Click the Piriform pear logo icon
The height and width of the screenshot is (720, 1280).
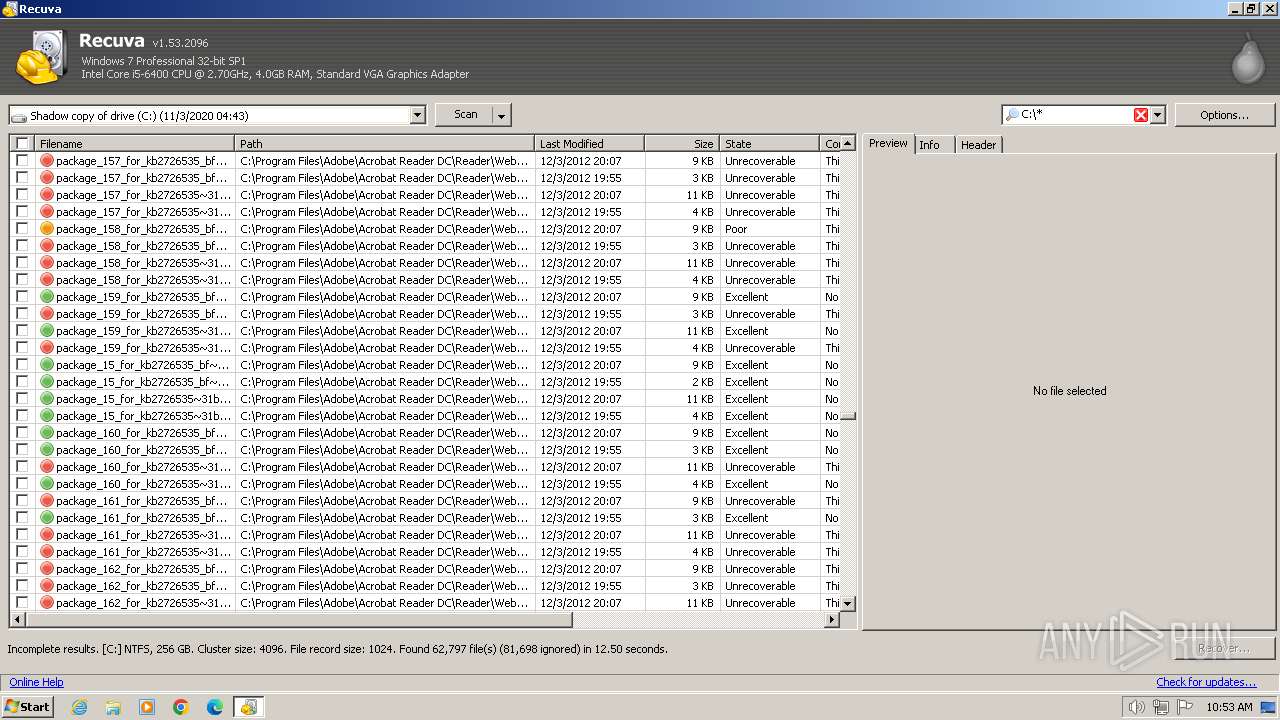coord(1248,58)
